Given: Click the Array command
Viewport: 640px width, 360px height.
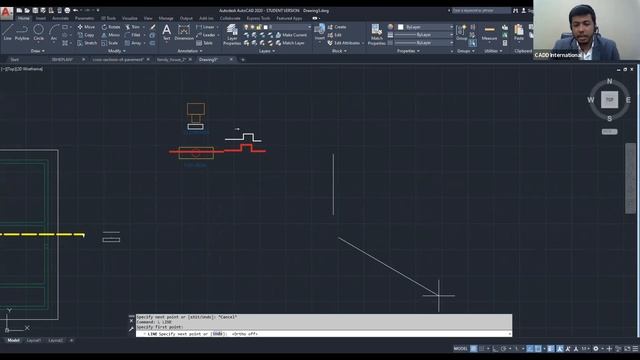Looking at the screenshot, I should point(133,43).
